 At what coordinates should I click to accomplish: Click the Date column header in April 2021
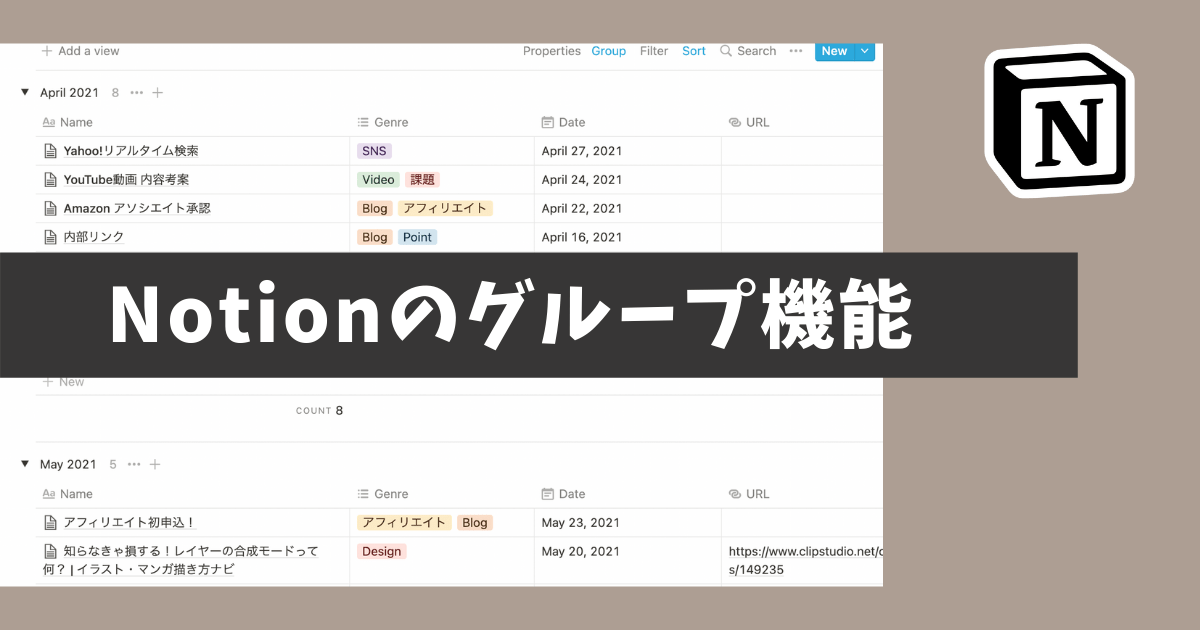pos(563,122)
